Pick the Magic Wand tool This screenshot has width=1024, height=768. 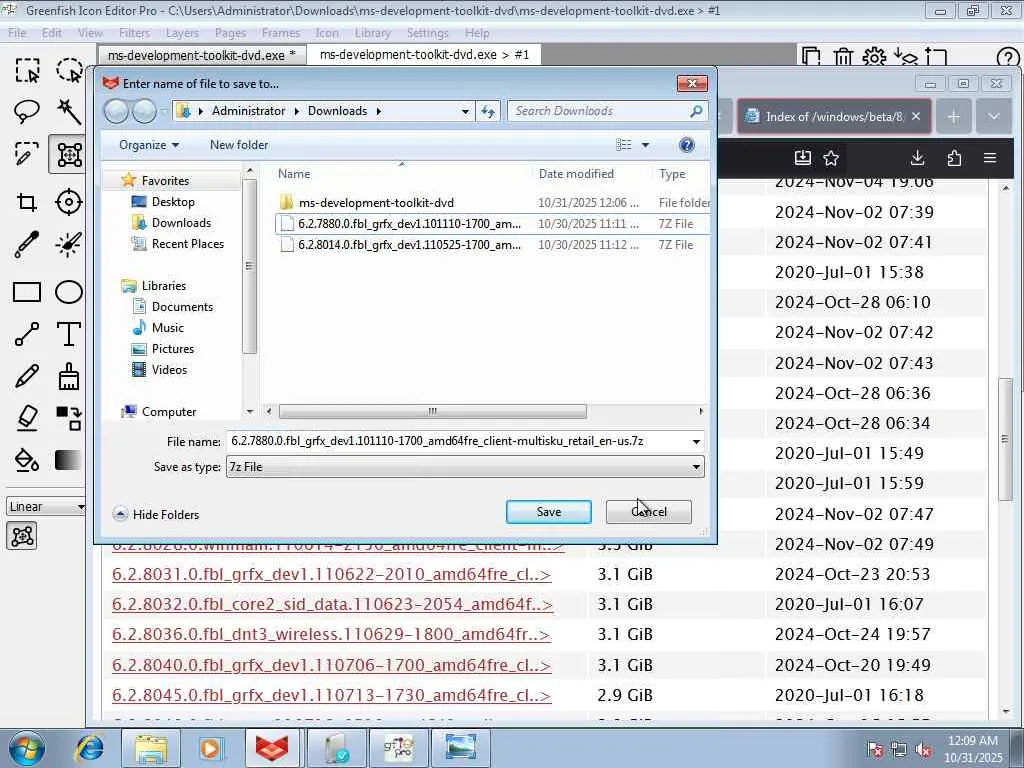coord(69,112)
